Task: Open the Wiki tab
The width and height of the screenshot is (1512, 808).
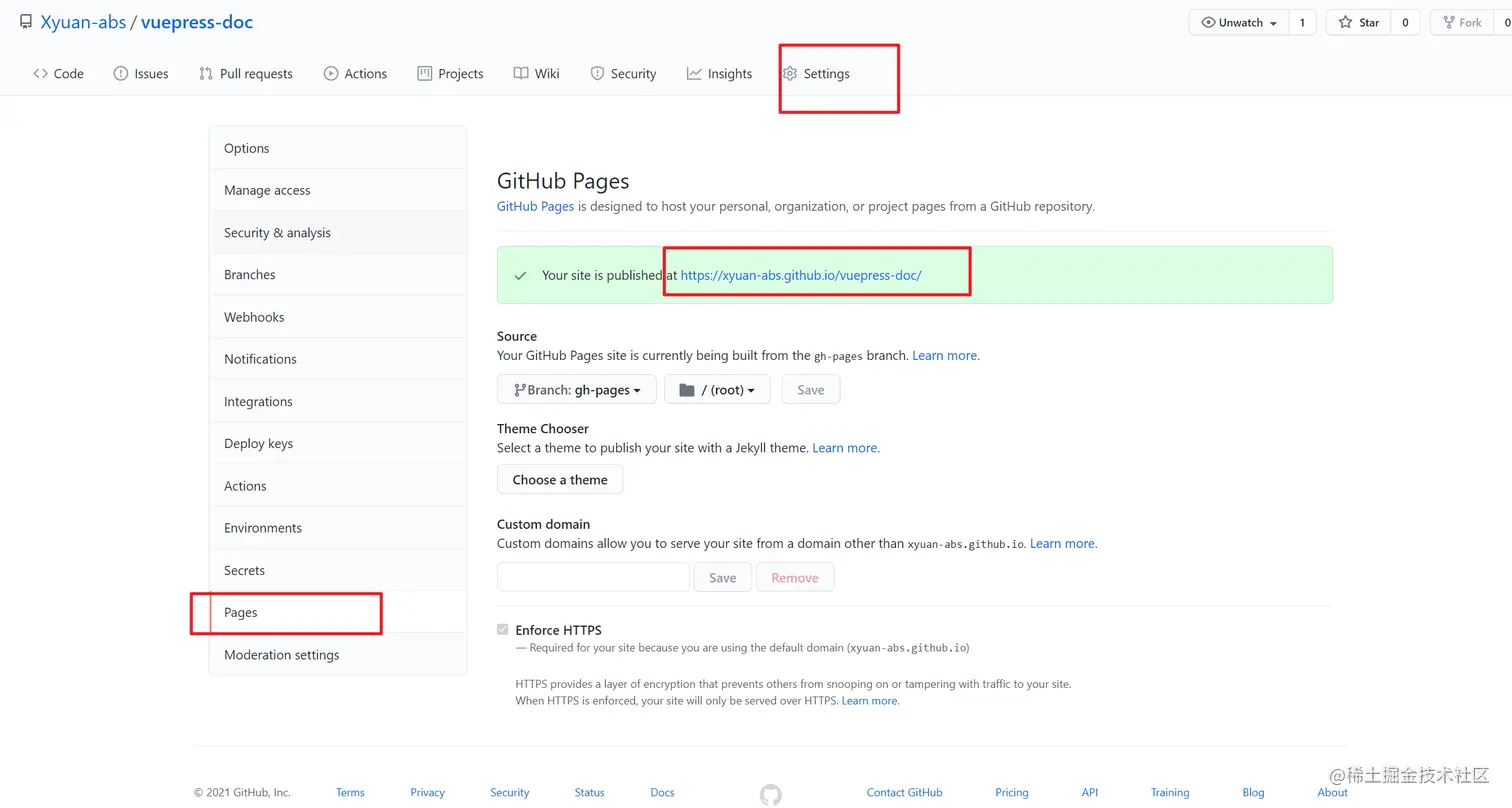Action: [x=536, y=73]
